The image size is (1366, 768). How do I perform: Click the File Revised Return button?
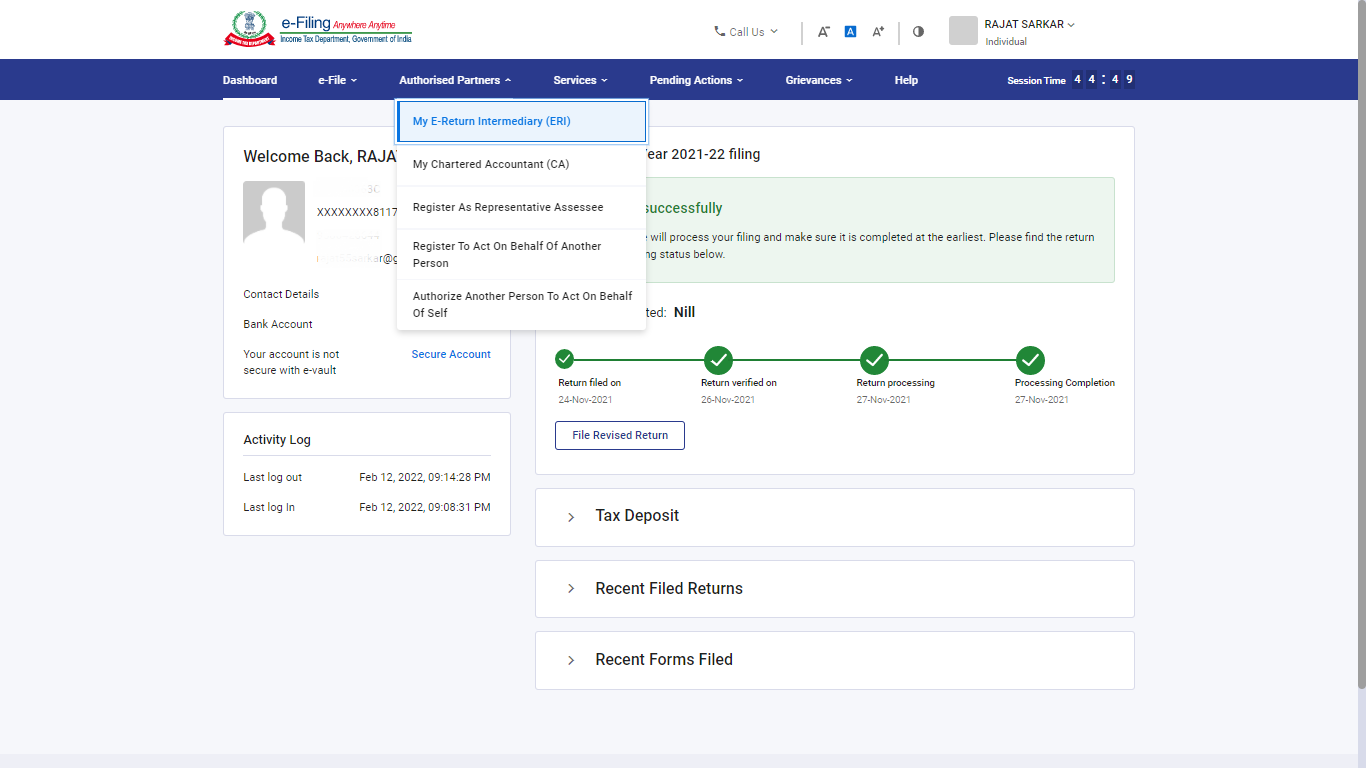click(619, 435)
